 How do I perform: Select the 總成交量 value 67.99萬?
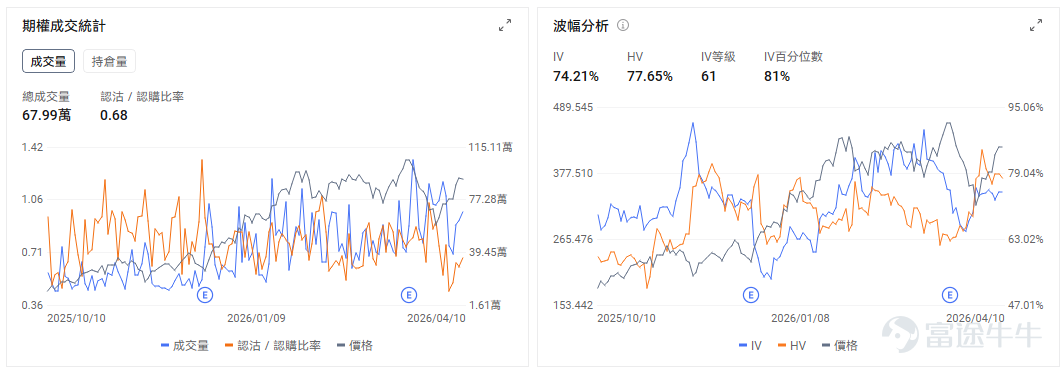click(47, 115)
